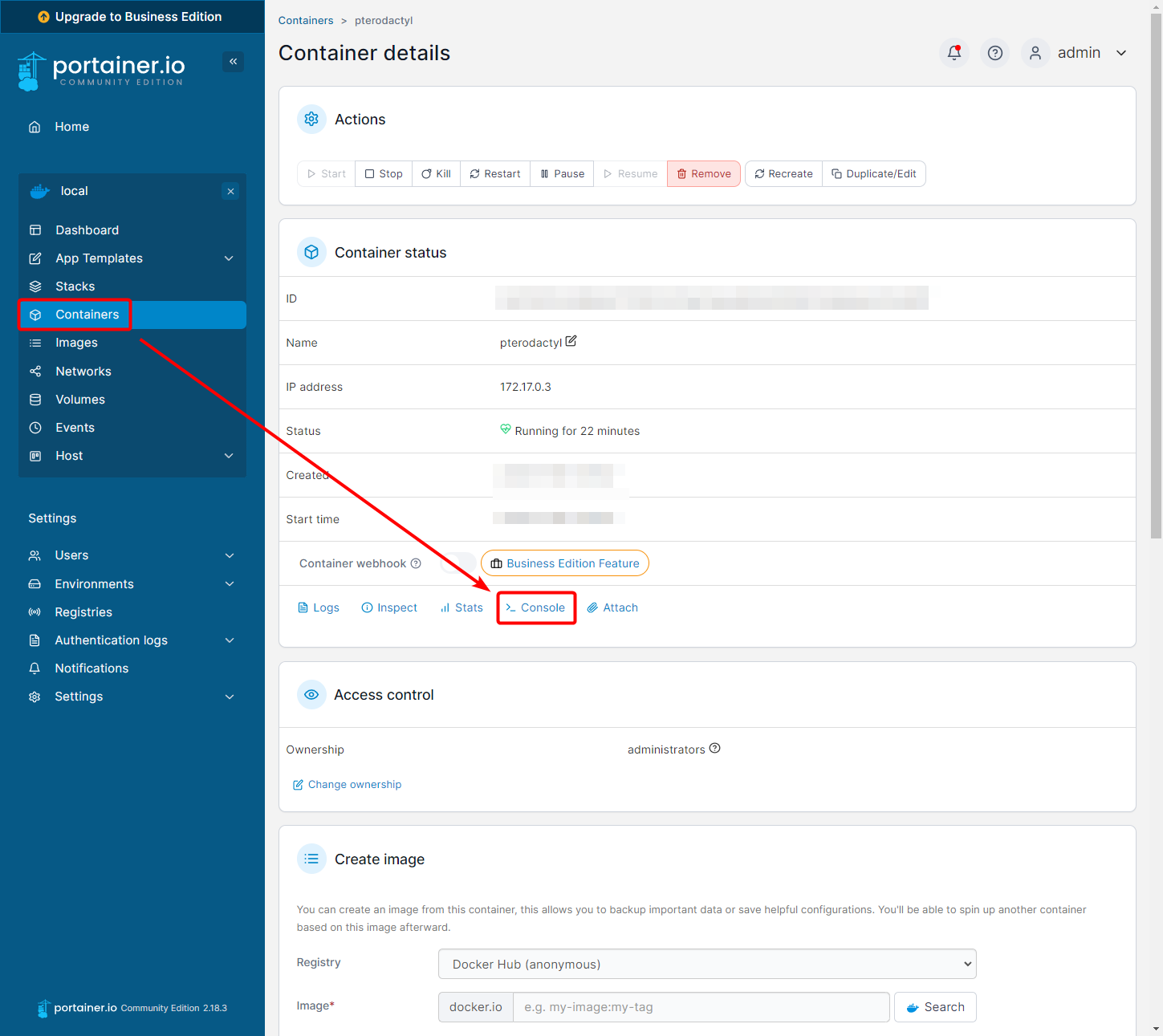Open the container Logs link
Image resolution: width=1163 pixels, height=1036 pixels.
(319, 607)
